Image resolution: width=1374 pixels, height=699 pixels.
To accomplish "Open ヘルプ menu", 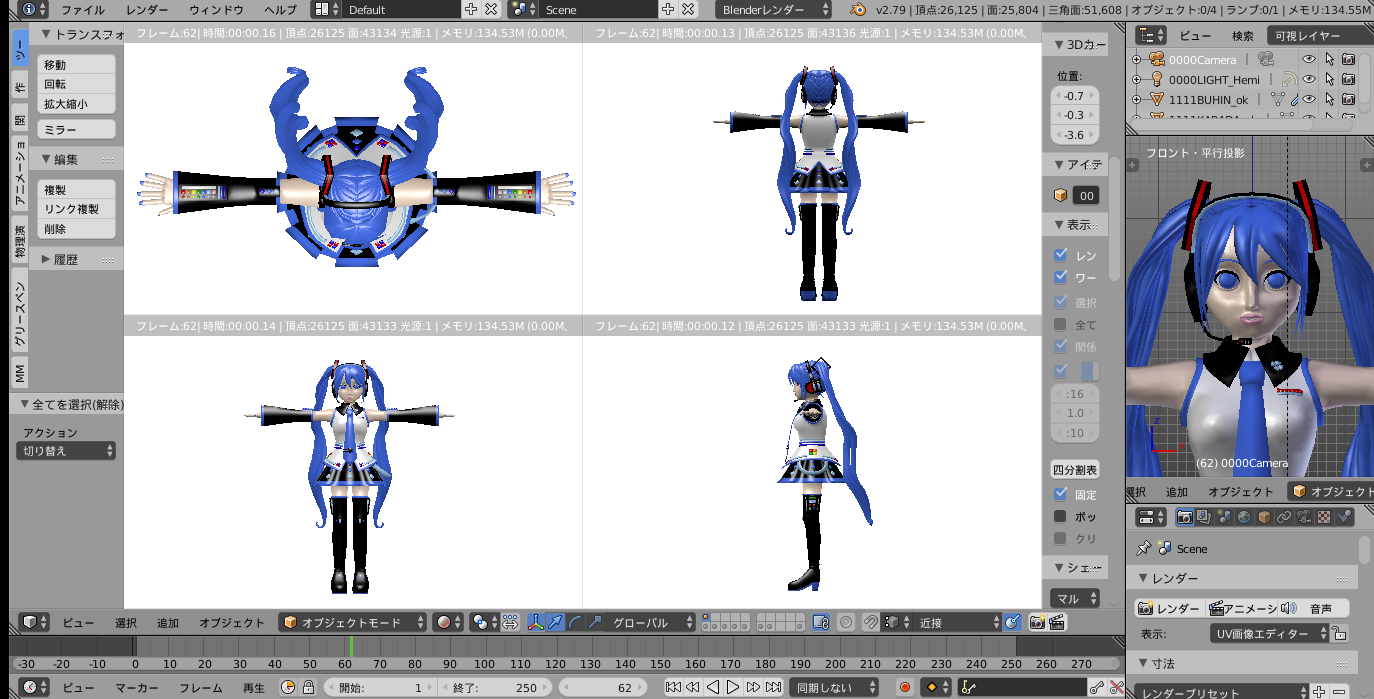I will 281,9.
